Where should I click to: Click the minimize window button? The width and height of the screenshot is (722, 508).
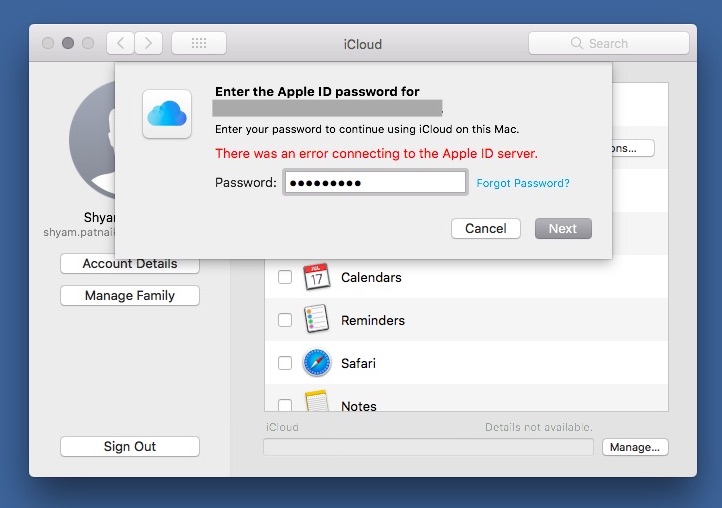tap(68, 43)
